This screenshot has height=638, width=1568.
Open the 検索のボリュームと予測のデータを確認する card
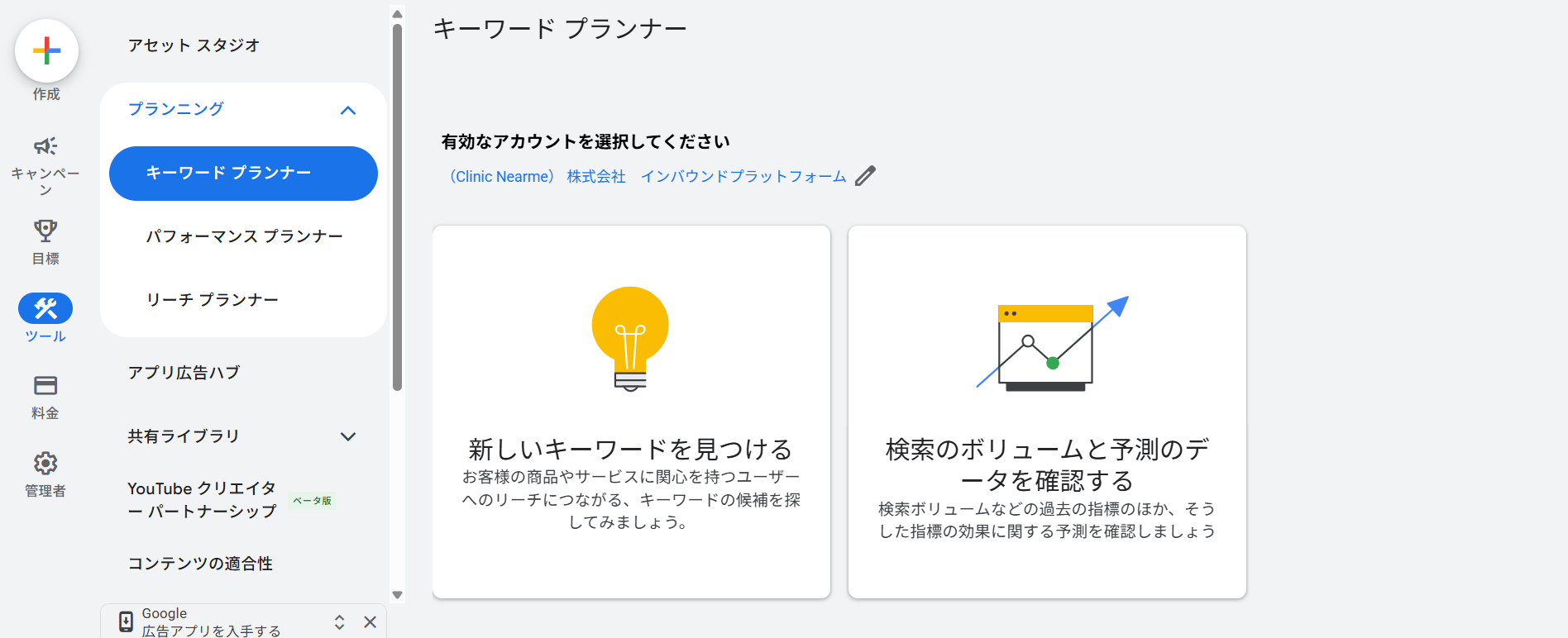click(1047, 412)
